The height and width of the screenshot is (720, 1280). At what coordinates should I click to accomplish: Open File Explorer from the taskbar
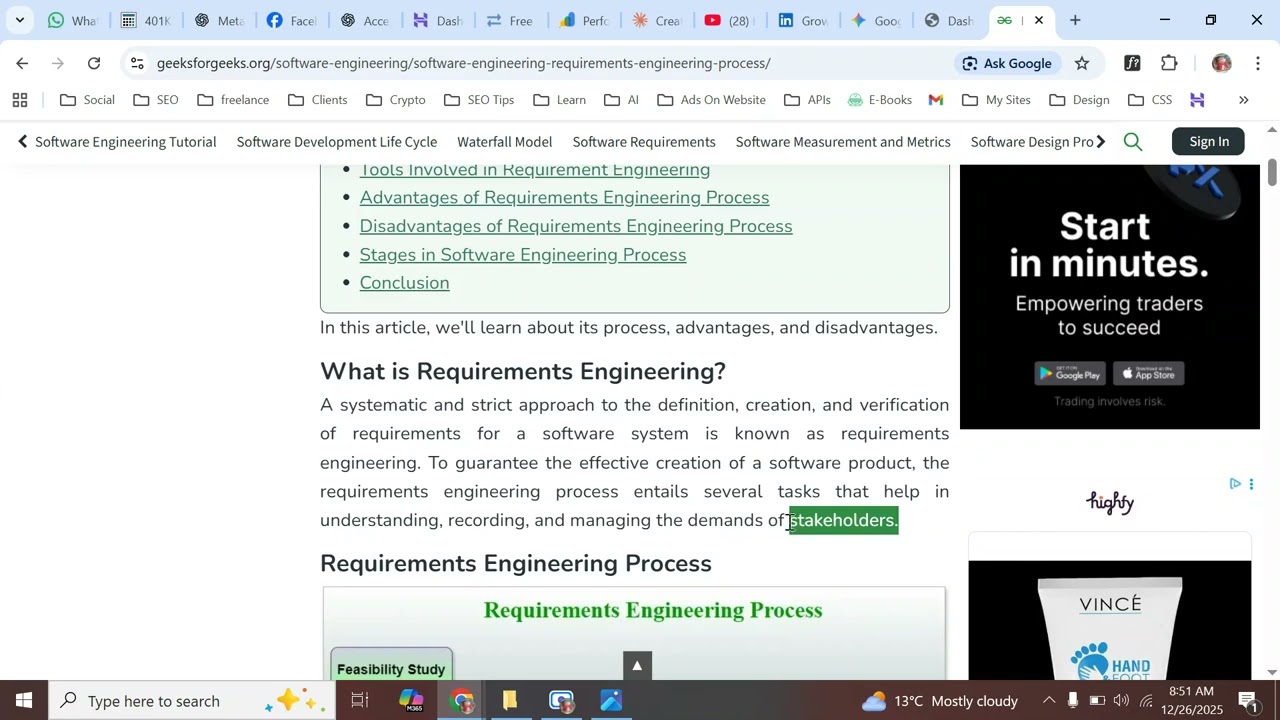pos(510,701)
